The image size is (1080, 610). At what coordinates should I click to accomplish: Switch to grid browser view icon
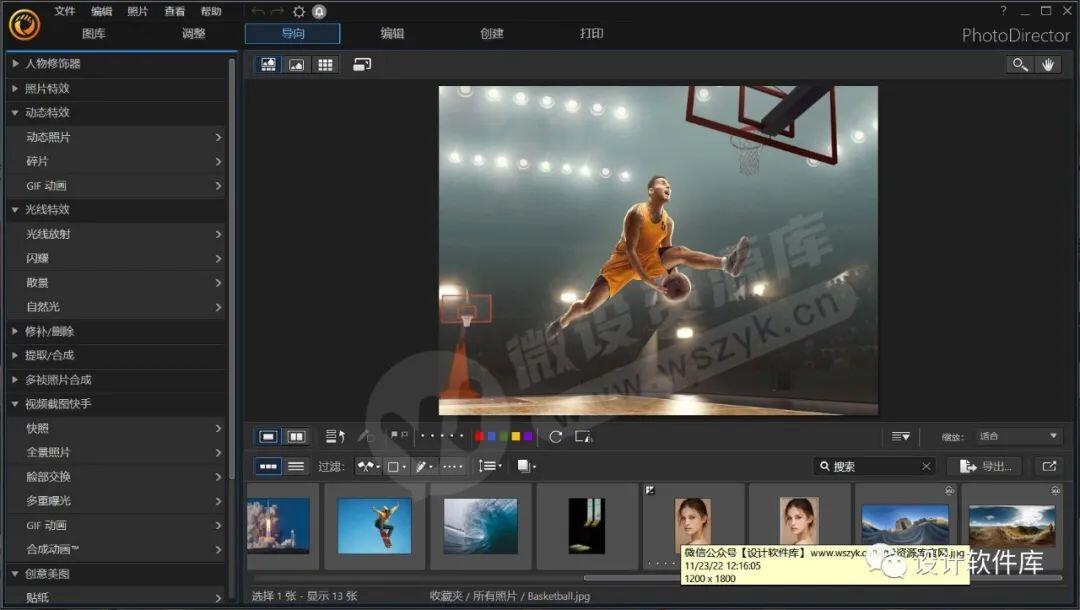click(x=325, y=64)
